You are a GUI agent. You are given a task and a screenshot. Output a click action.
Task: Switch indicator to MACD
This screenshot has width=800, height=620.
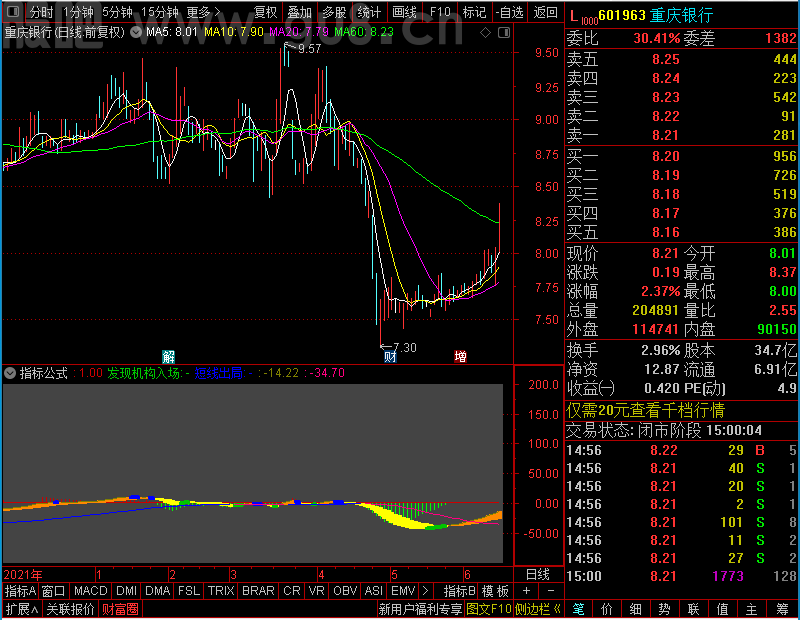(x=90, y=591)
